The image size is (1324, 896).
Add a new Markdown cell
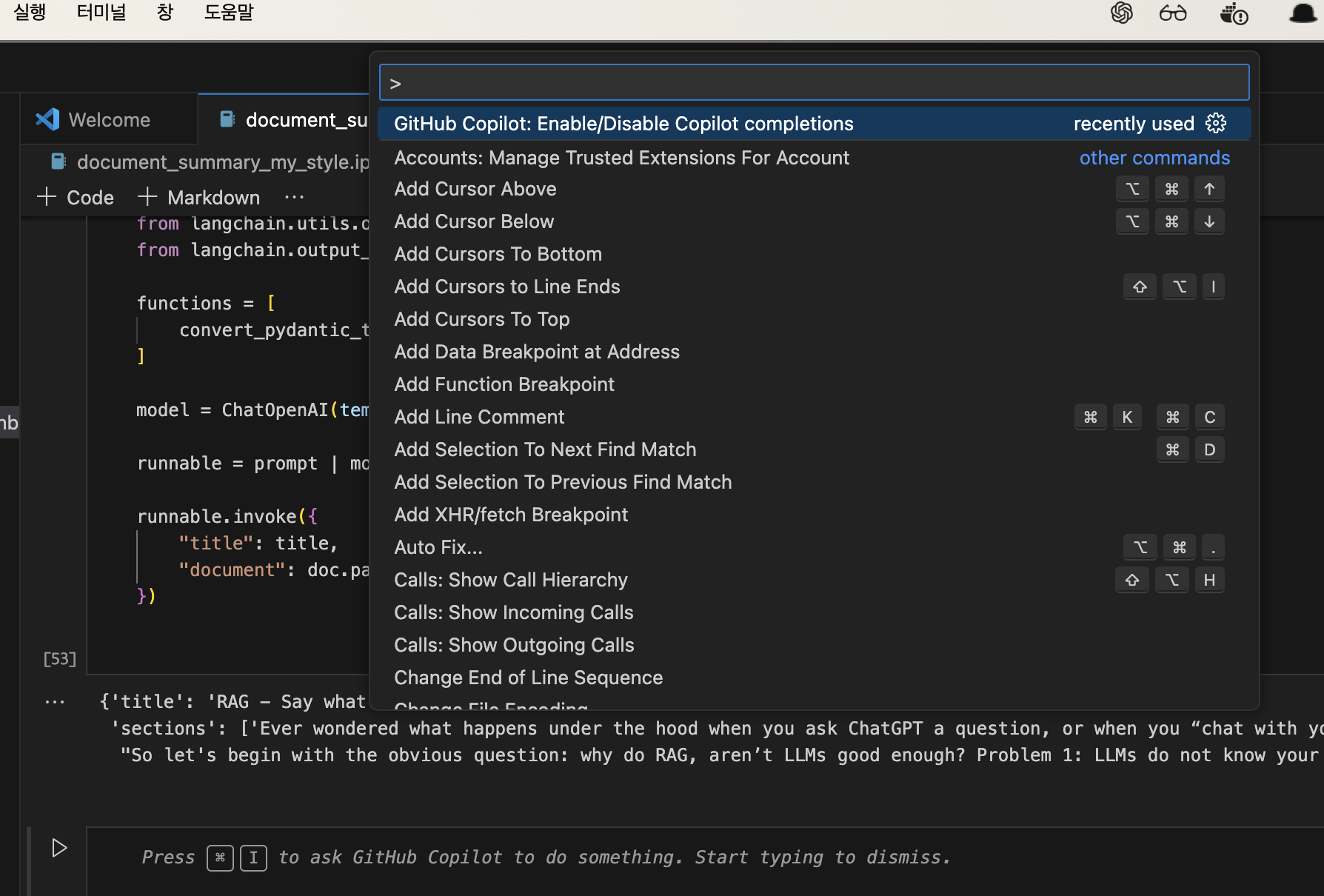[x=198, y=197]
